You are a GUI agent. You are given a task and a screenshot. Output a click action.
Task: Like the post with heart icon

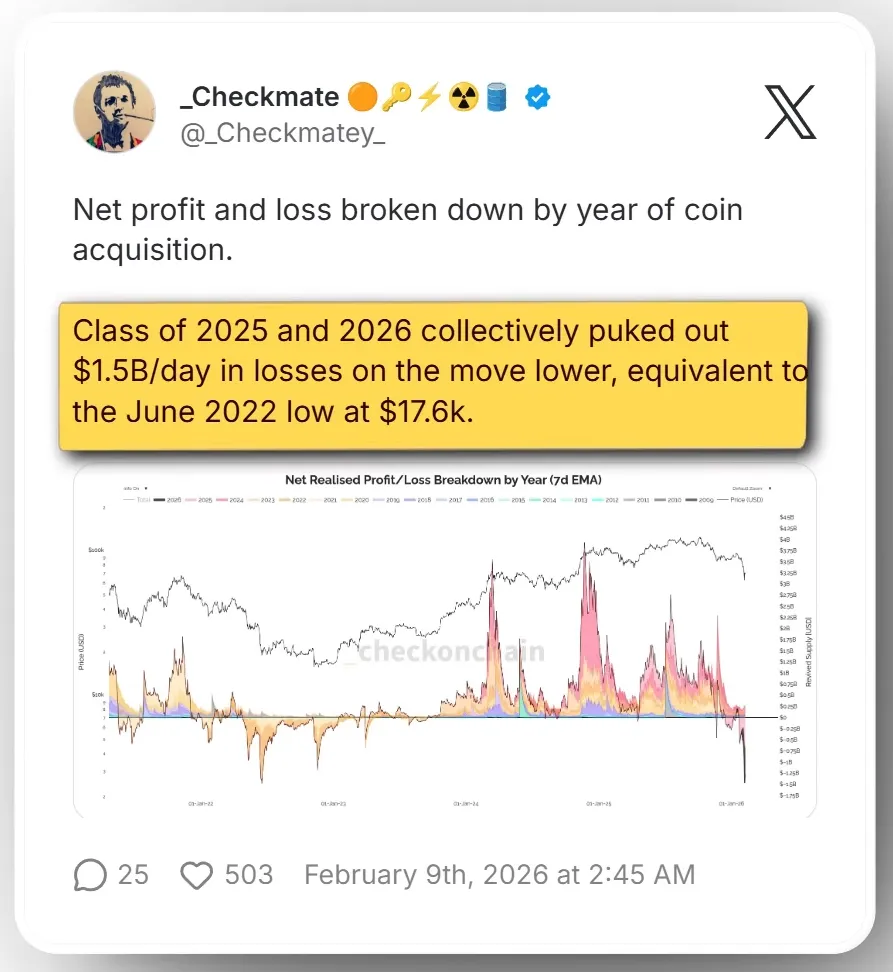click(197, 875)
